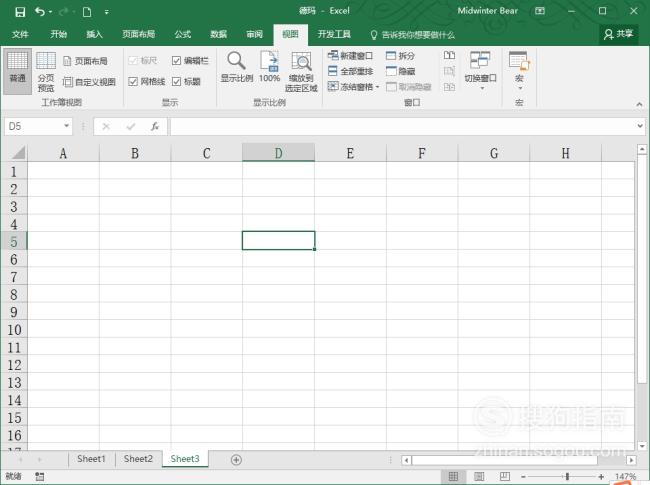Create a new blank document from quick access
Image resolution: width=650 pixels, height=485 pixels.
coord(87,12)
